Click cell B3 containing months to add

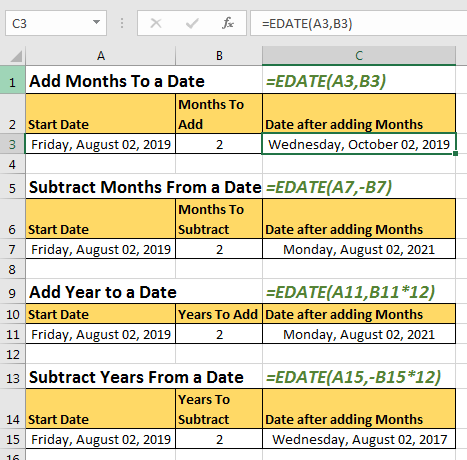[219, 144]
